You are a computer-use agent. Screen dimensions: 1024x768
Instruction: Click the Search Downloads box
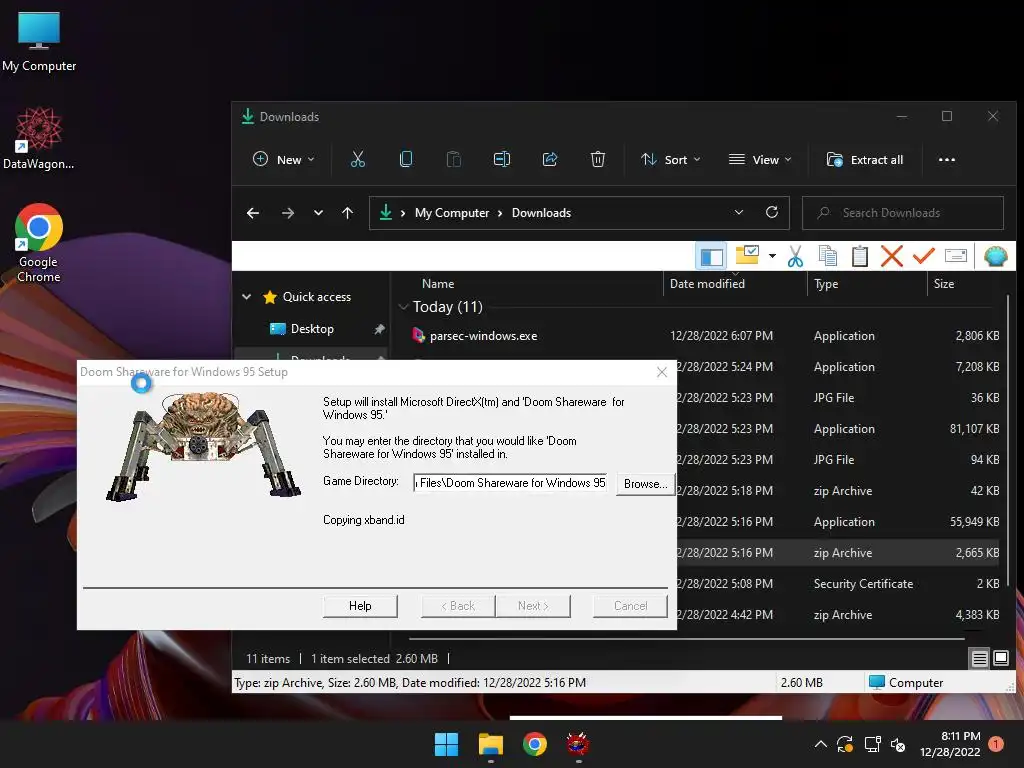[903, 213]
